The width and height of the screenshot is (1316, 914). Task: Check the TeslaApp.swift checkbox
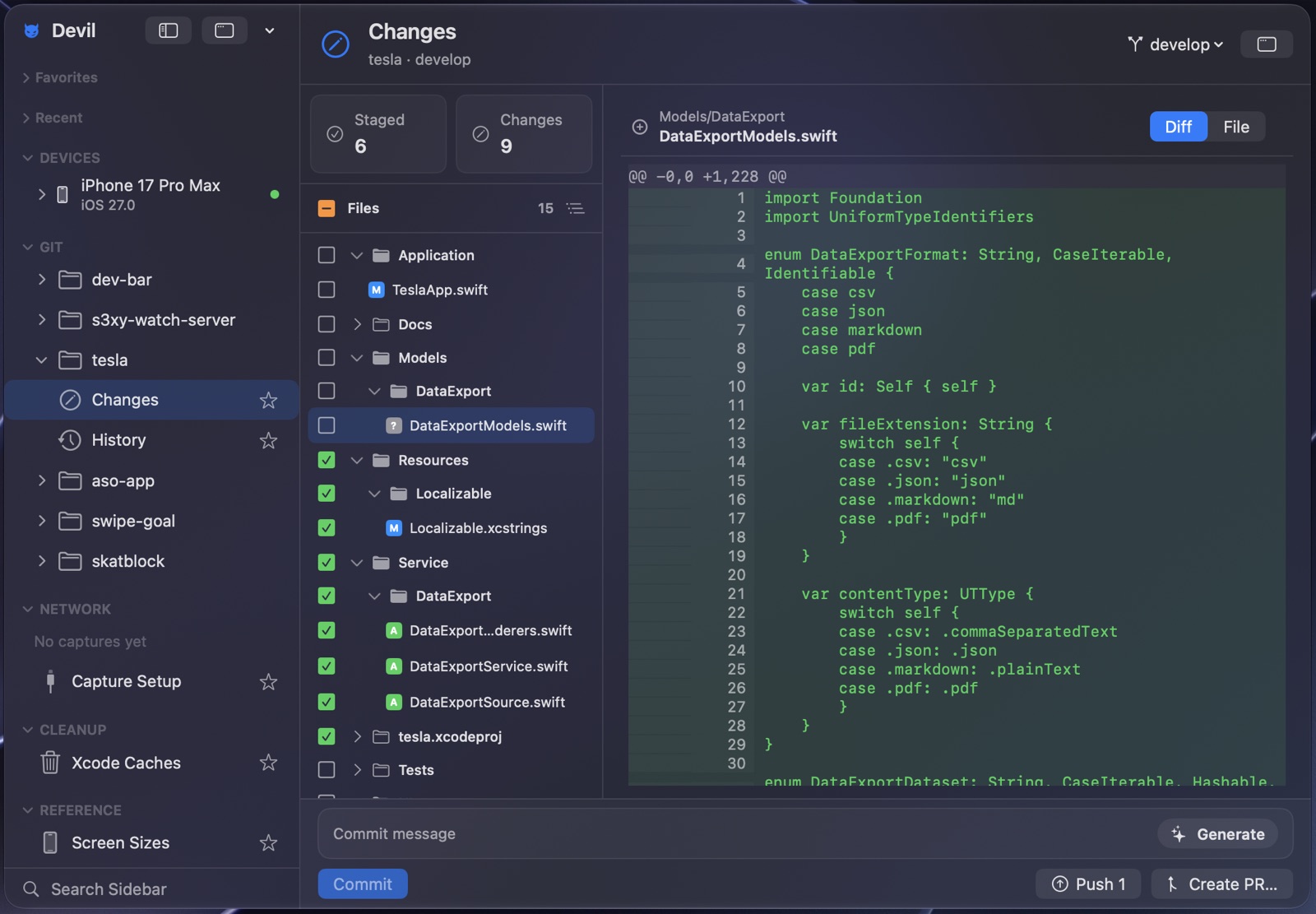(x=327, y=290)
